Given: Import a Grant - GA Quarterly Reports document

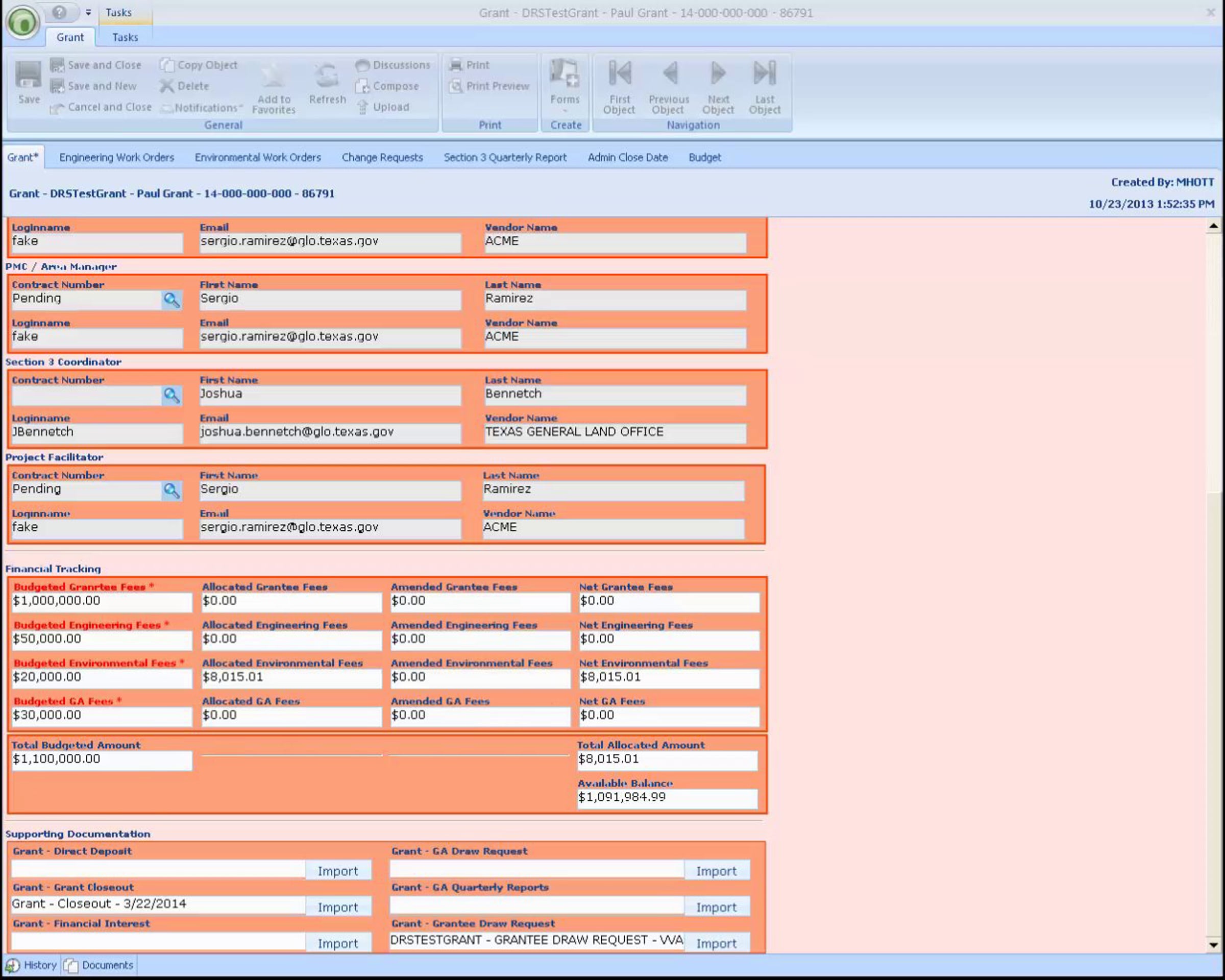Looking at the screenshot, I should tap(717, 908).
